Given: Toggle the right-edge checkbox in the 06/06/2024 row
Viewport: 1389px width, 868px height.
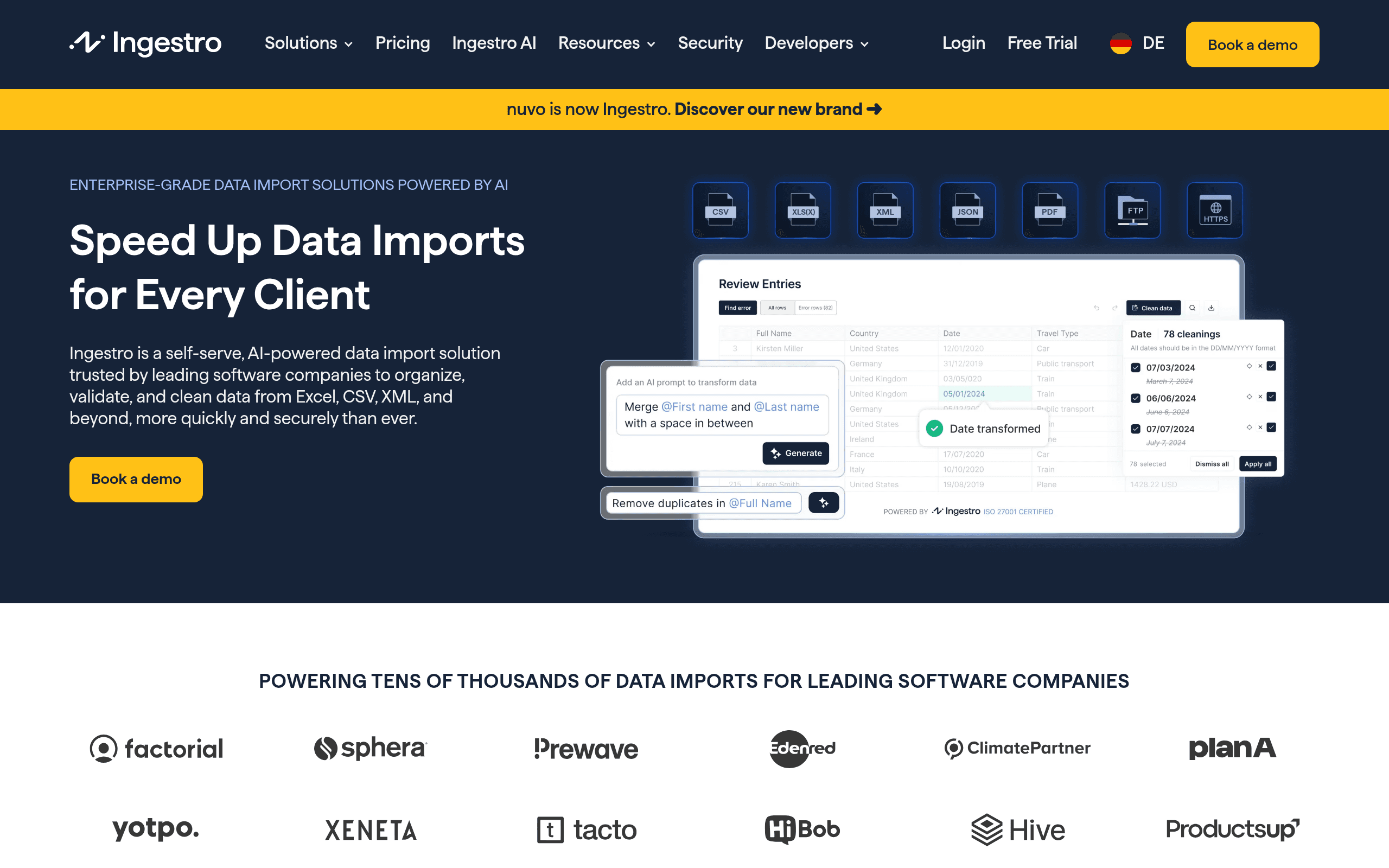Looking at the screenshot, I should click(x=1271, y=397).
